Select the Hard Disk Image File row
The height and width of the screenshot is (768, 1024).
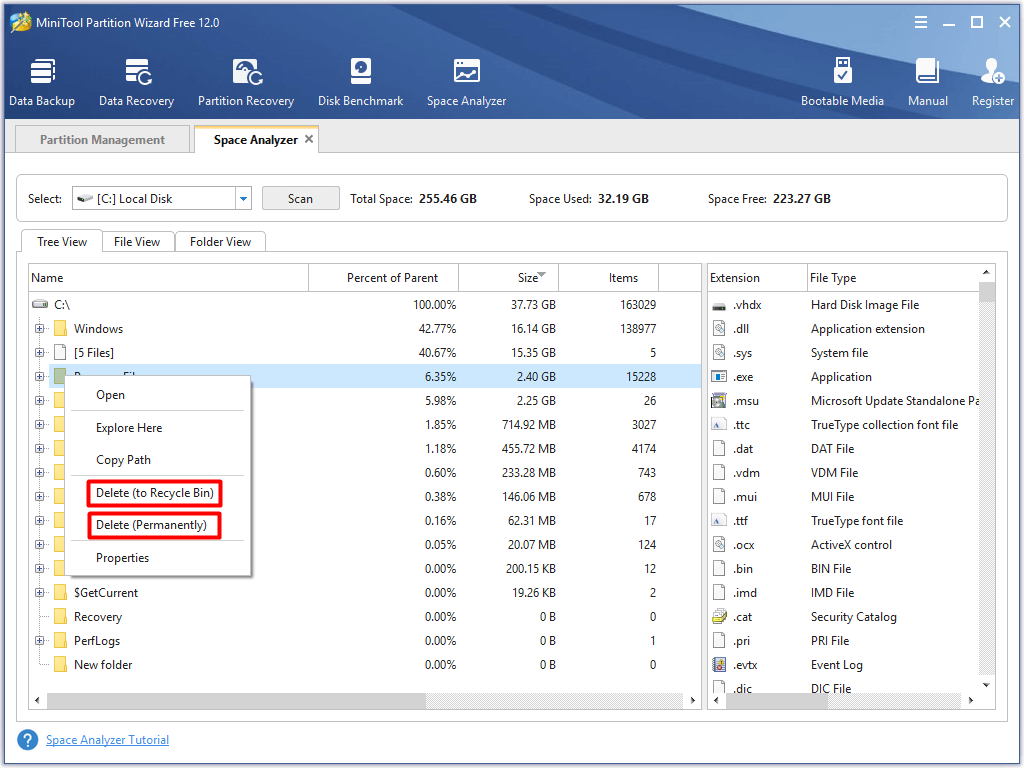844,305
